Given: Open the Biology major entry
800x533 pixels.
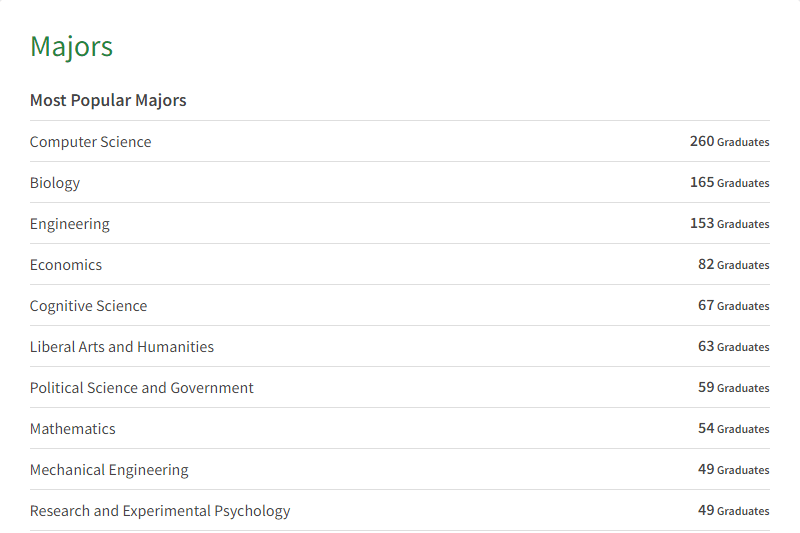Looking at the screenshot, I should point(55,183).
